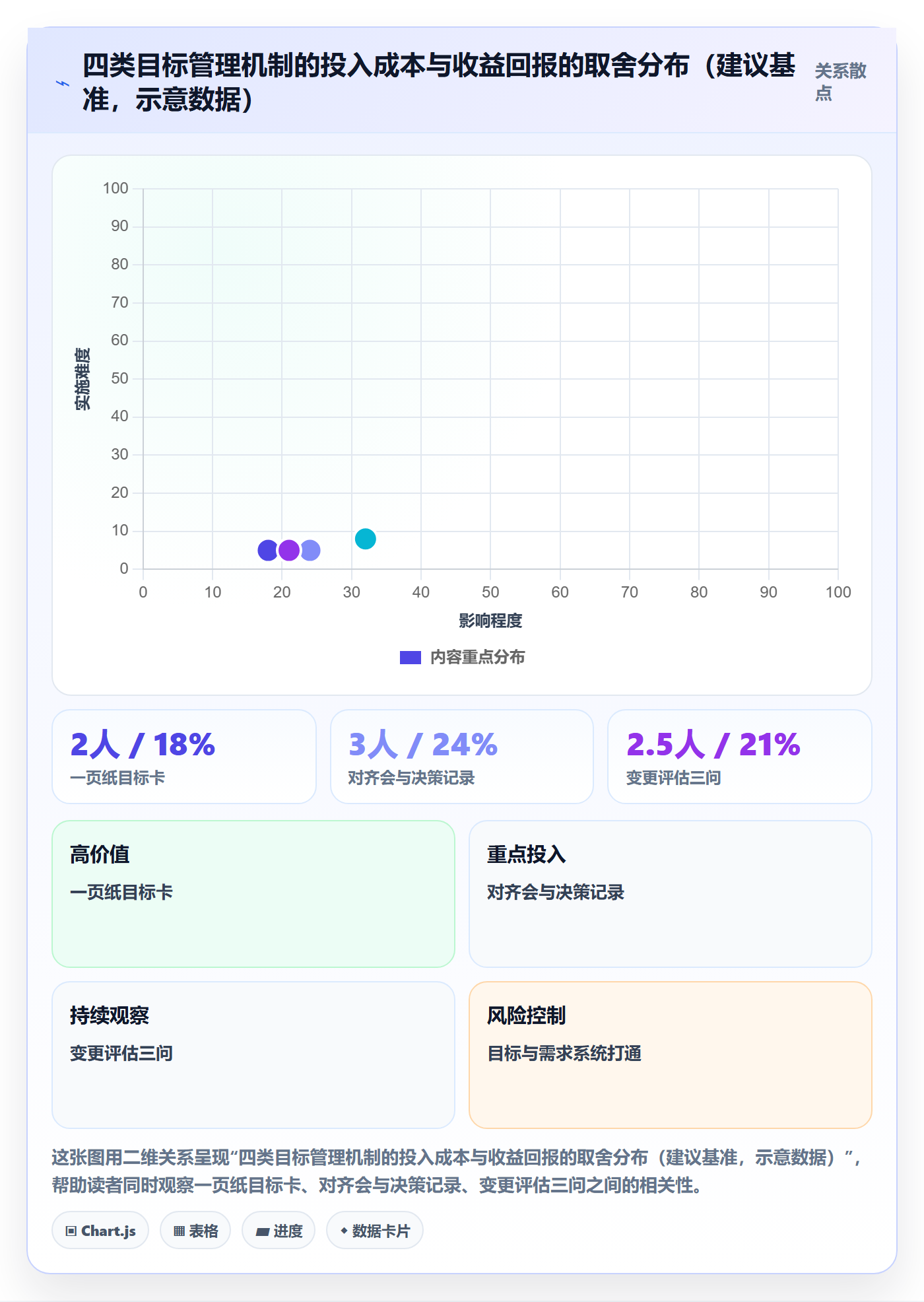Click the 关系散点 label in the header
Viewport: 924px width, 1302px height.
(840, 82)
